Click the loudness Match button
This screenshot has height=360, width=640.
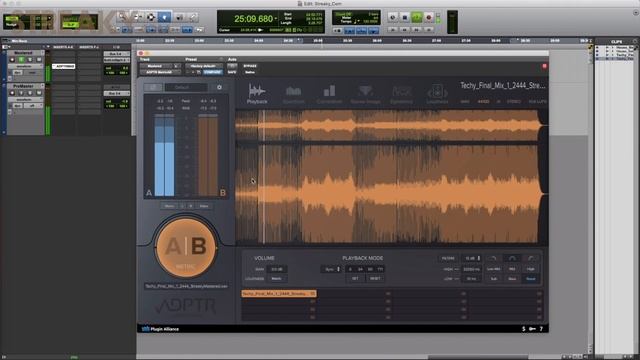(x=276, y=279)
